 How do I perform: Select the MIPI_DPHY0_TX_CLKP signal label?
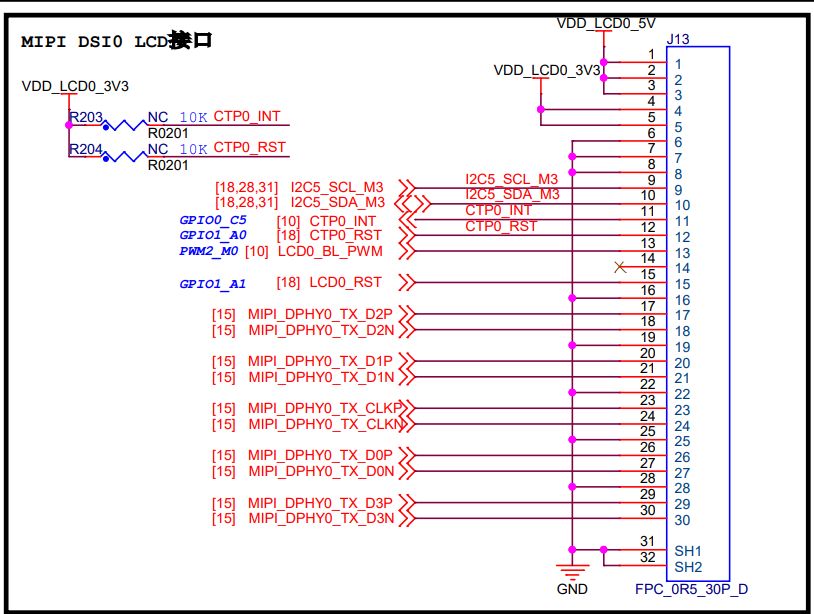point(325,408)
